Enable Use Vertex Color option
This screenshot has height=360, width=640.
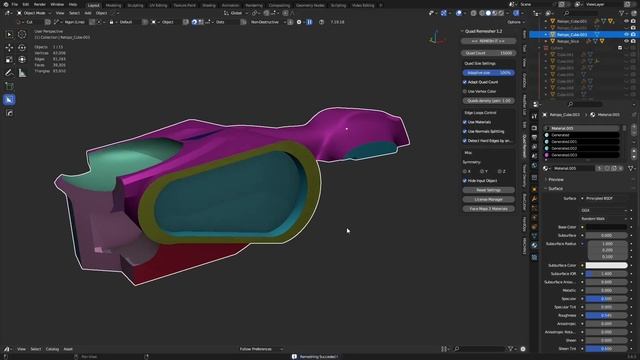pos(465,91)
